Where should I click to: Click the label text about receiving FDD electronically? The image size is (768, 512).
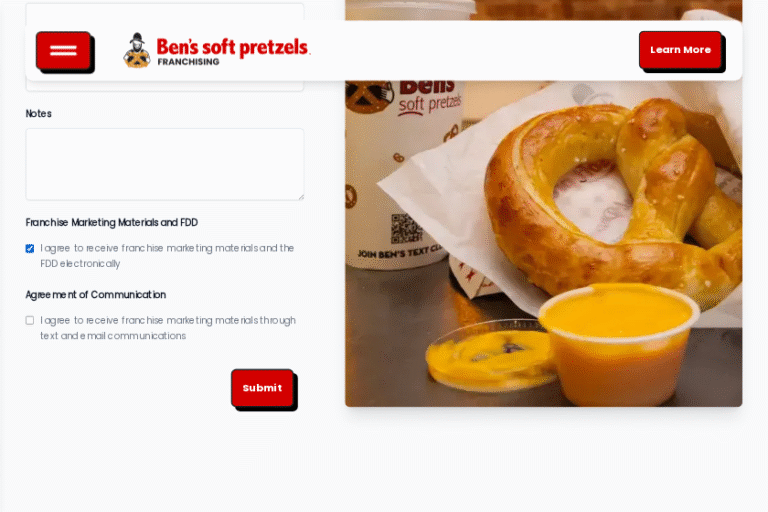tap(167, 256)
